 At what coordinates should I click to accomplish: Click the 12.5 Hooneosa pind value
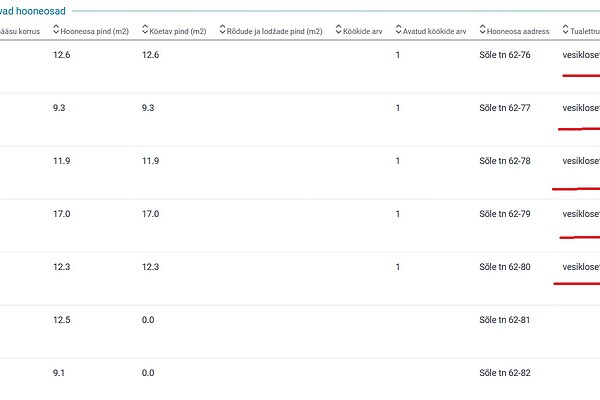[x=61, y=320]
